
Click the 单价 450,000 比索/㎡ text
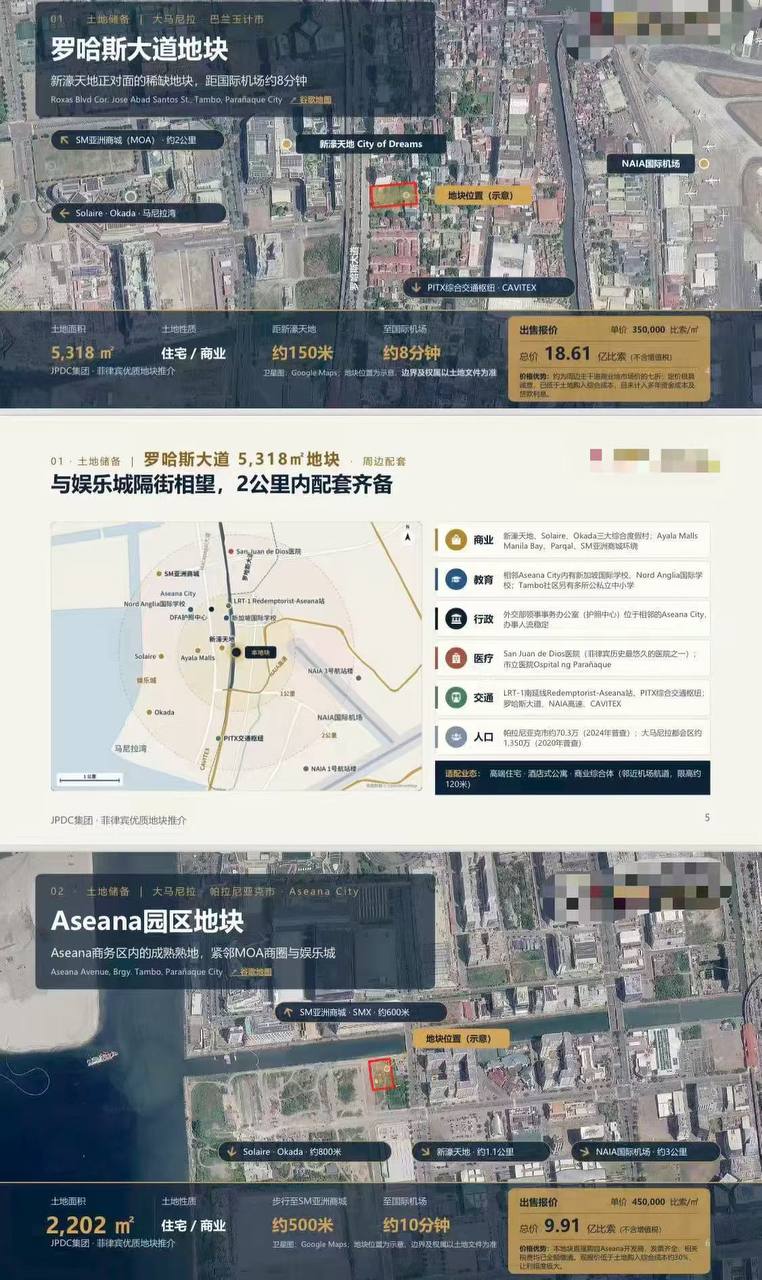[x=655, y=1202]
